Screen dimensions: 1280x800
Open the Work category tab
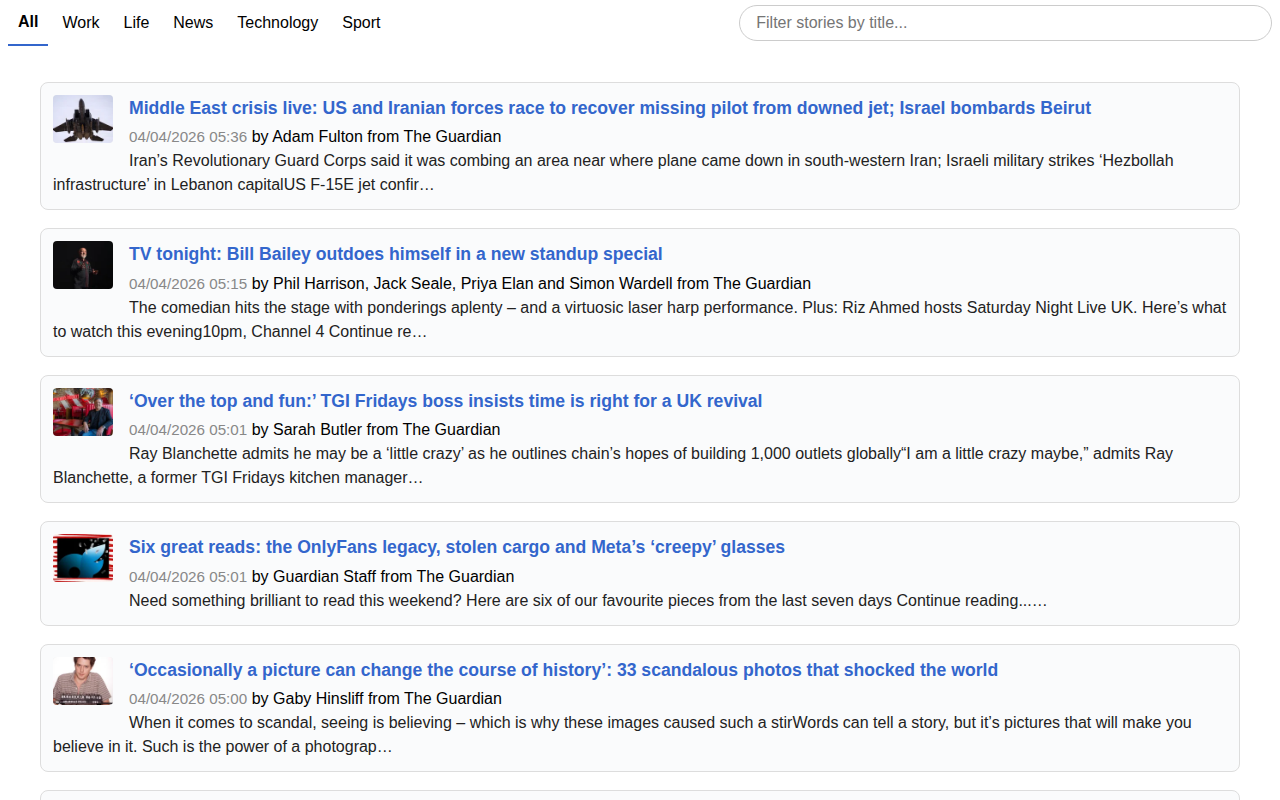pos(80,22)
